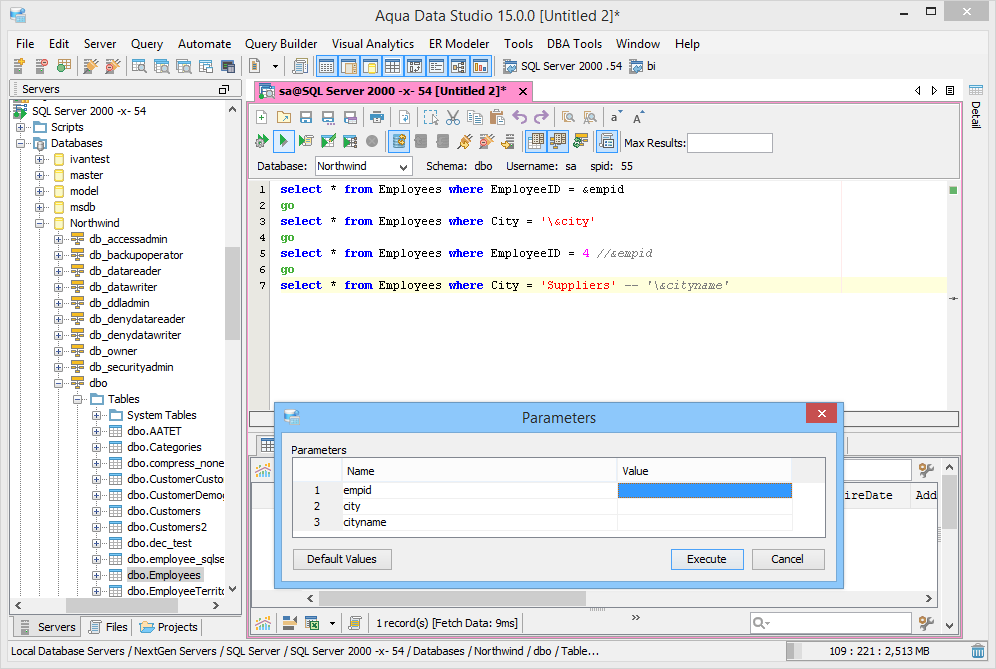Image resolution: width=996 pixels, height=669 pixels.
Task: Click the Copy icon in editor toolbar
Action: tap(474, 118)
